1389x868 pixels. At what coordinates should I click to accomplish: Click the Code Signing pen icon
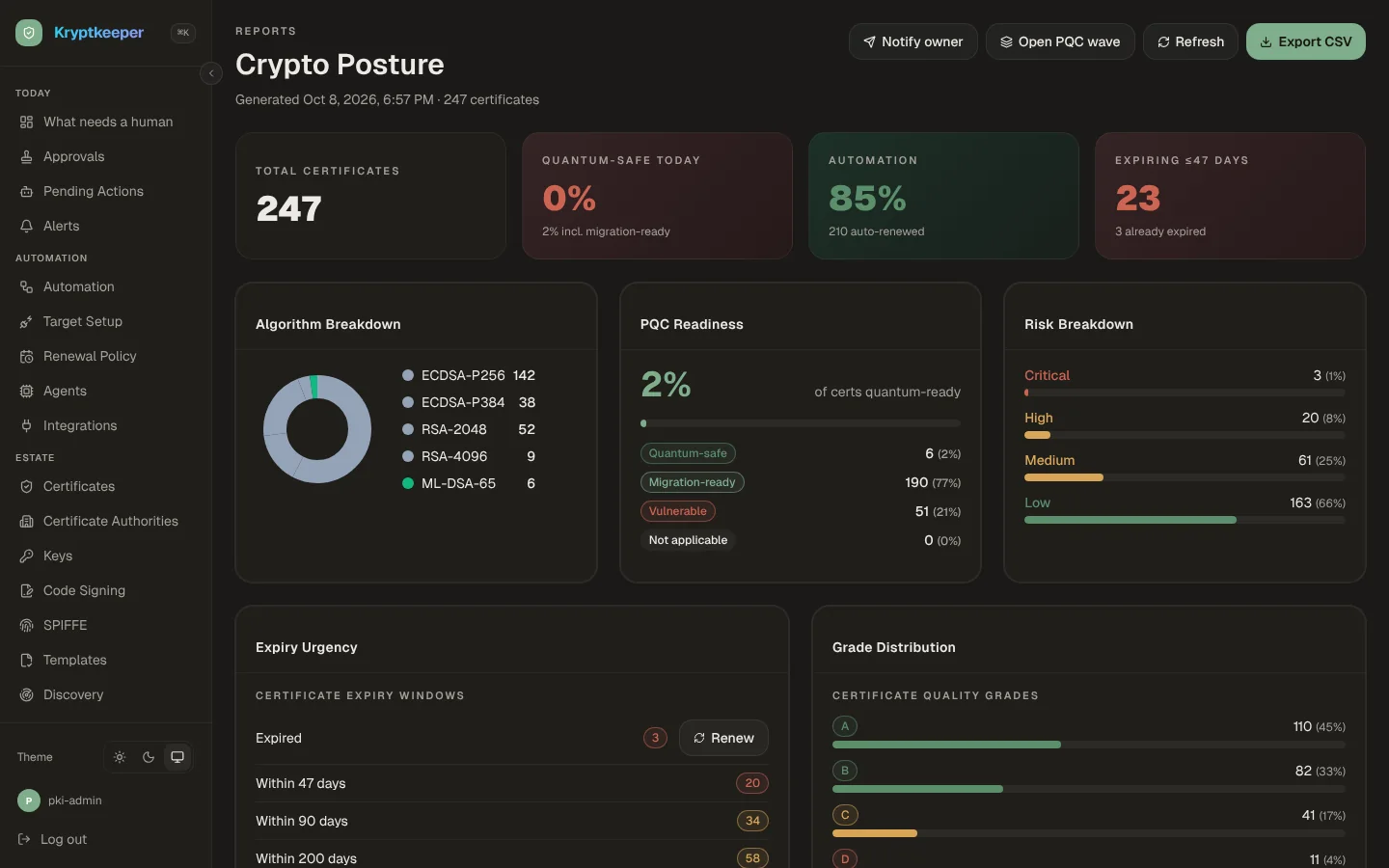pos(26,590)
